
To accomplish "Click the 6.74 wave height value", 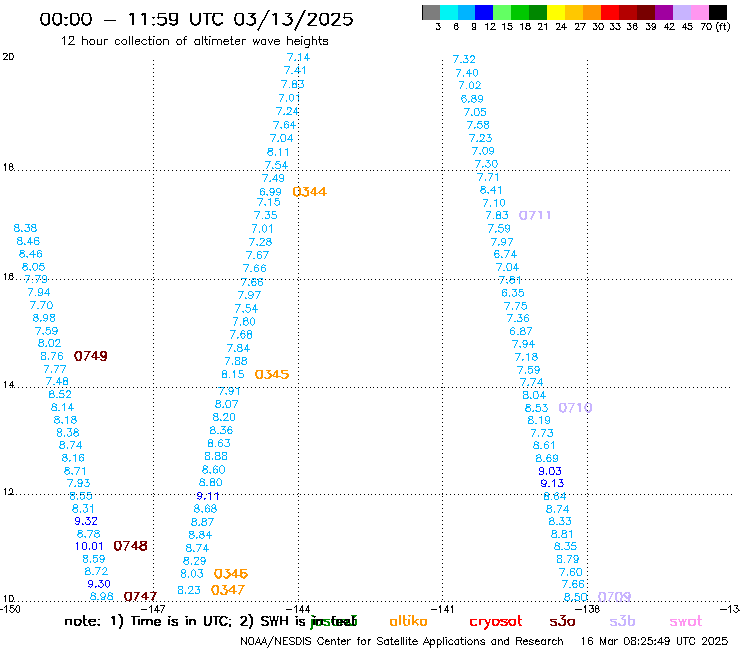I will 505,254.
